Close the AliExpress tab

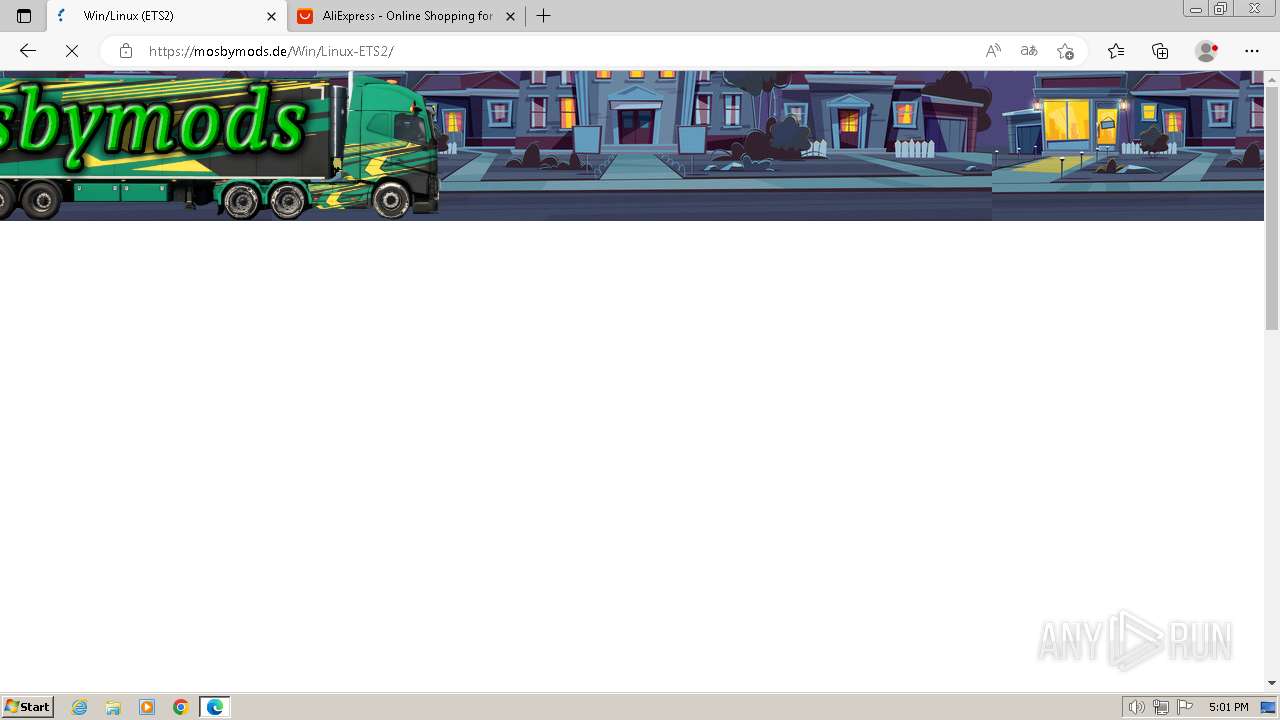click(510, 16)
